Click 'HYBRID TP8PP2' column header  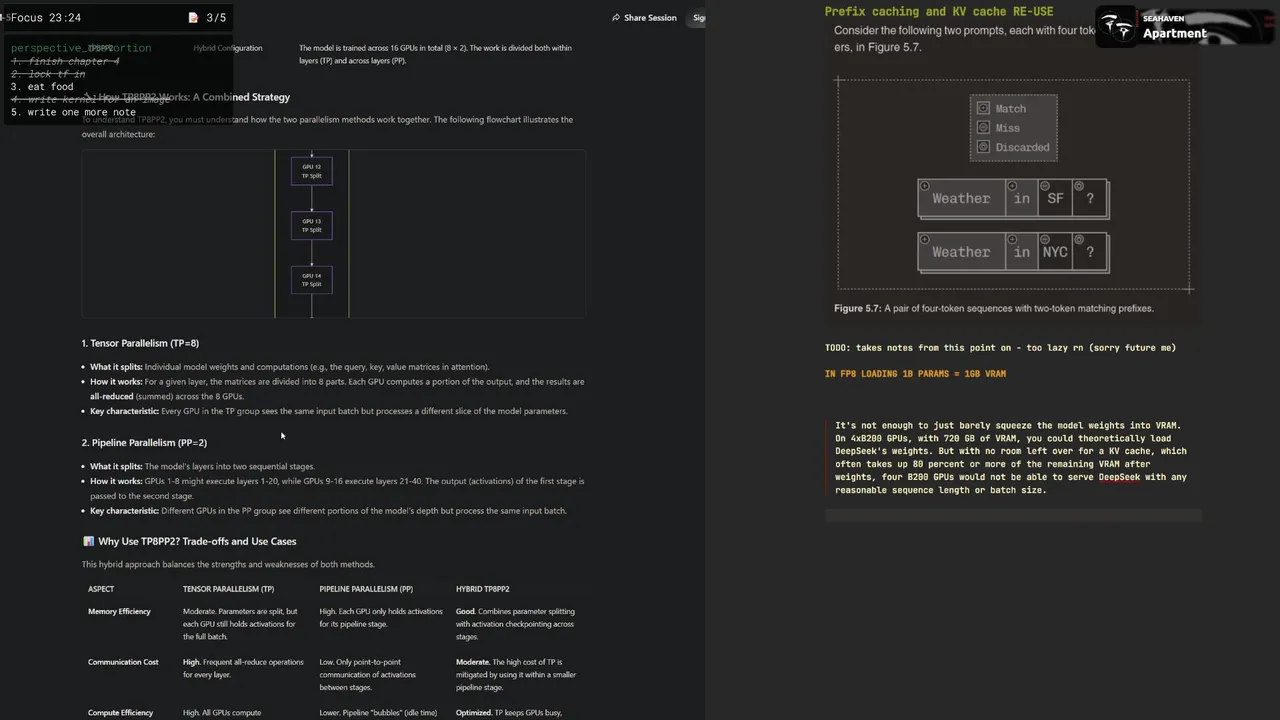pos(483,589)
